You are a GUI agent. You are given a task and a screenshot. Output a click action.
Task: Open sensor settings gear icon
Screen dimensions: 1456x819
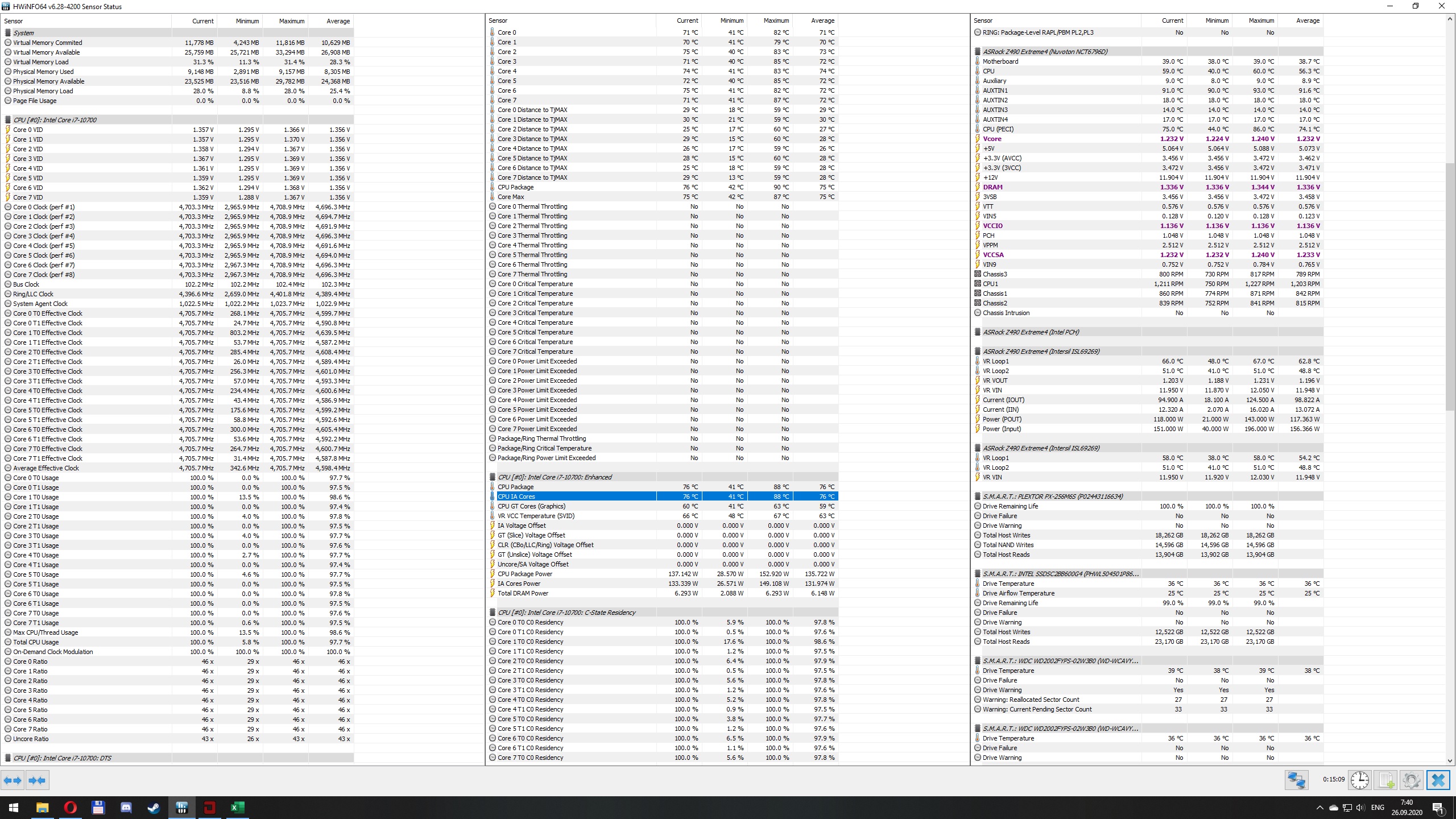point(1411,780)
